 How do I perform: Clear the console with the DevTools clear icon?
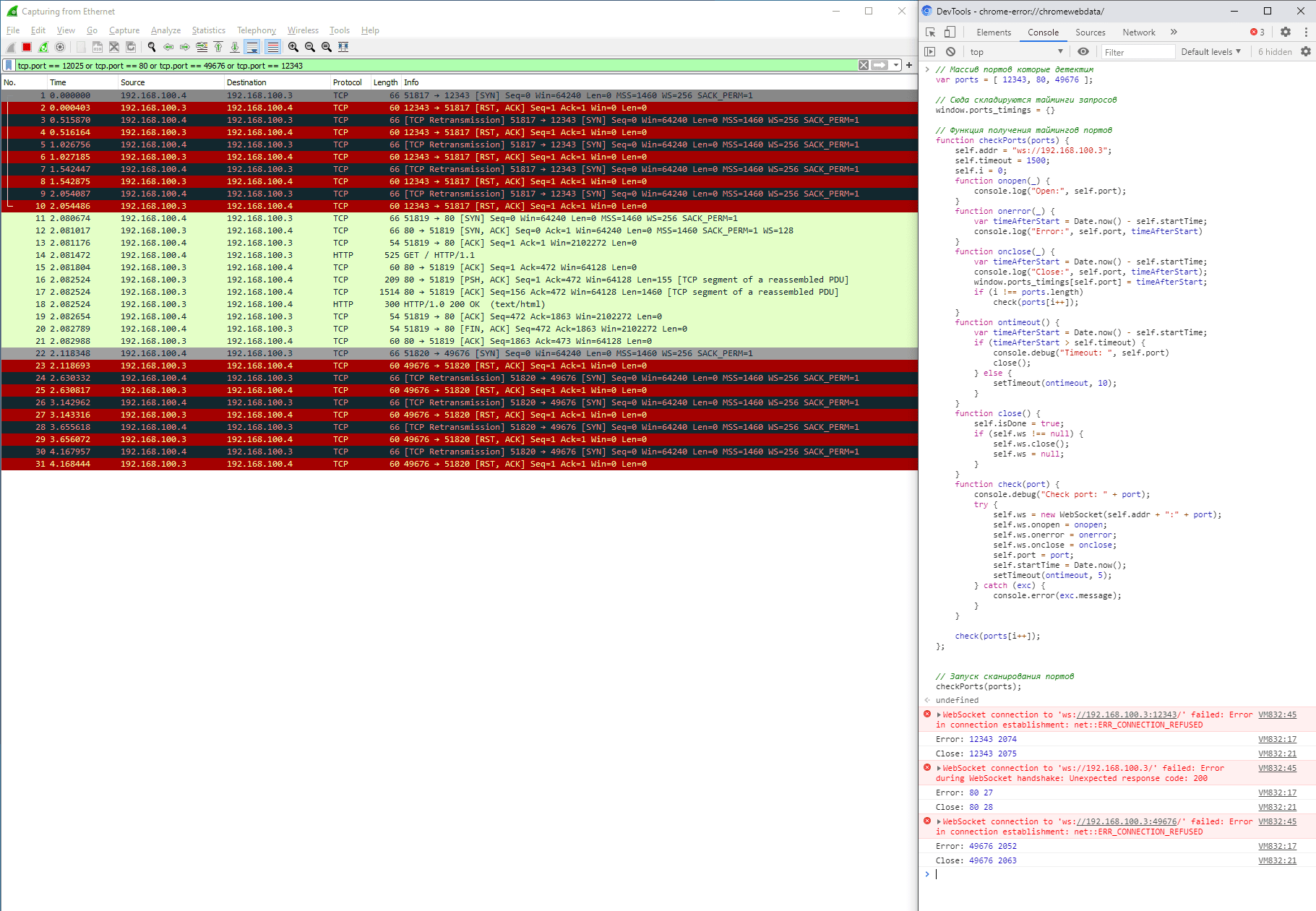(950, 52)
